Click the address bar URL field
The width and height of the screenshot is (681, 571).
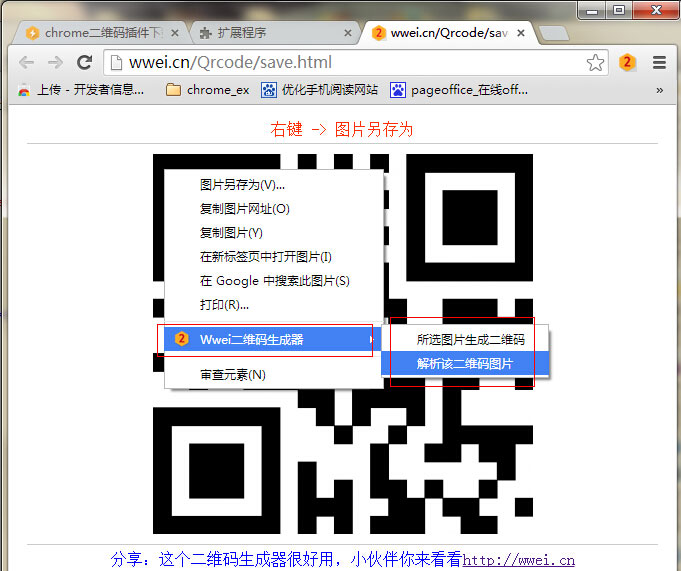point(355,63)
